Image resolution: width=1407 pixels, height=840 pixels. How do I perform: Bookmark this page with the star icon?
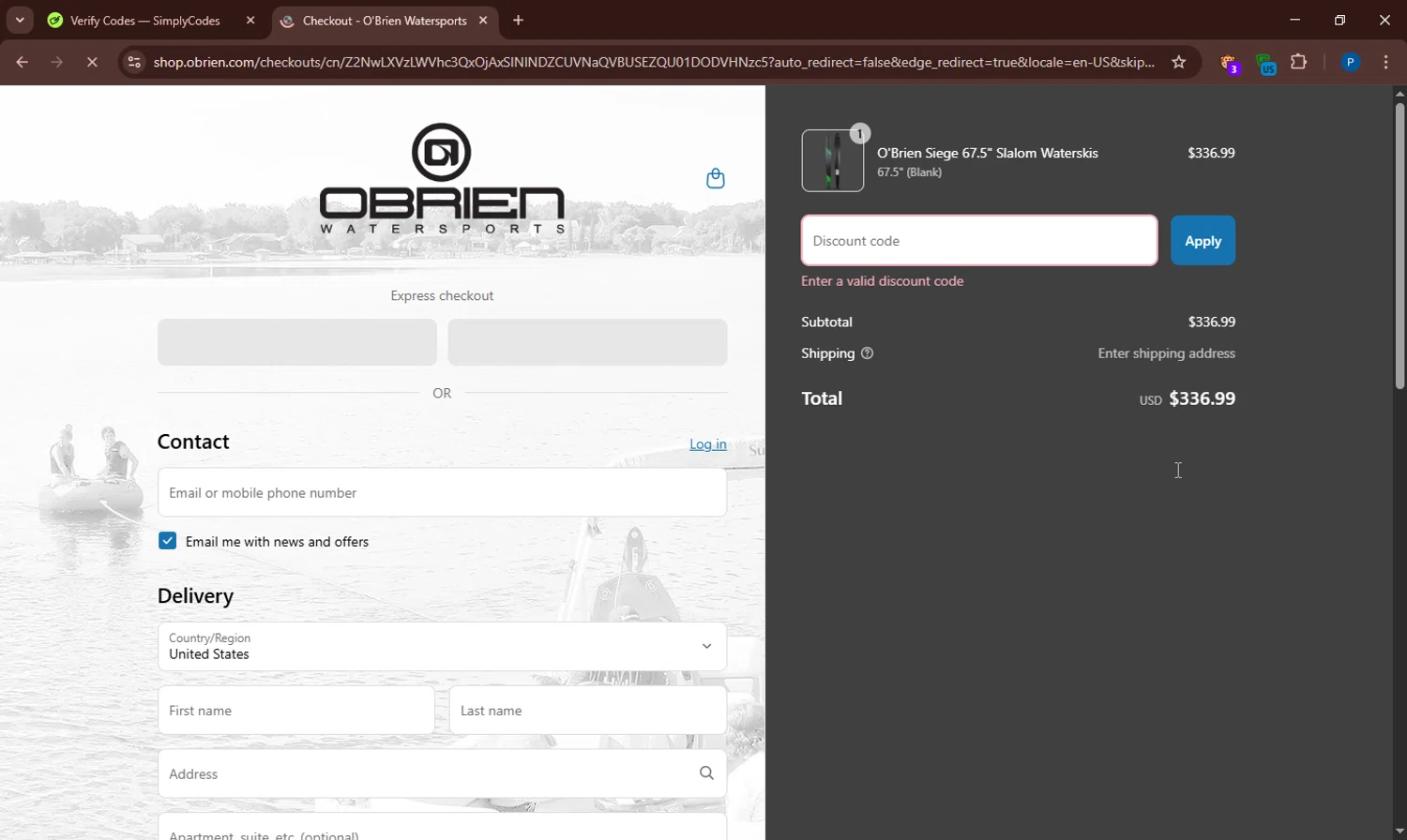[x=1179, y=63]
